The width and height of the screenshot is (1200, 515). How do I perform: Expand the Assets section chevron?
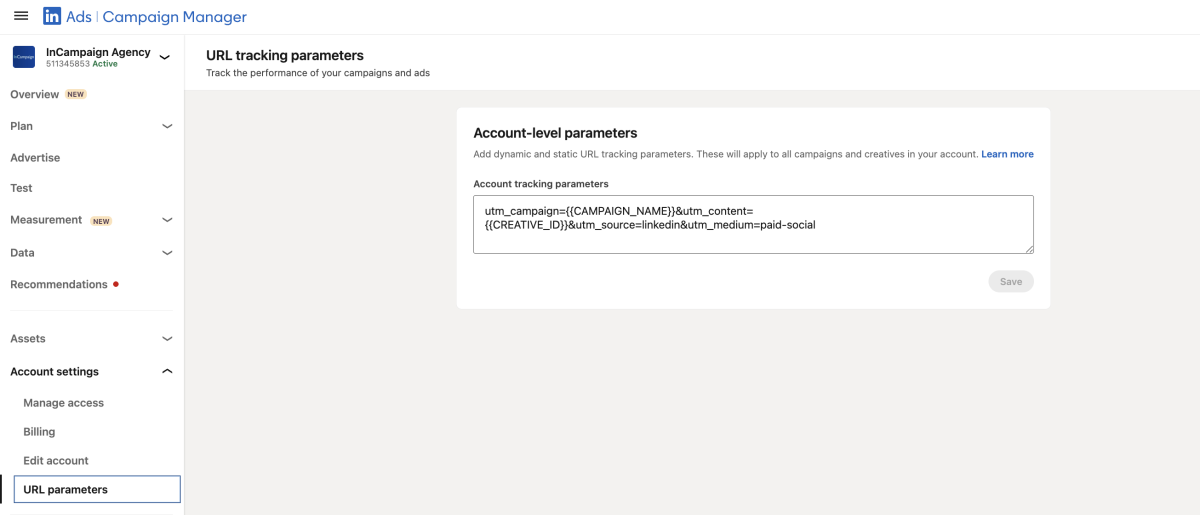167,339
